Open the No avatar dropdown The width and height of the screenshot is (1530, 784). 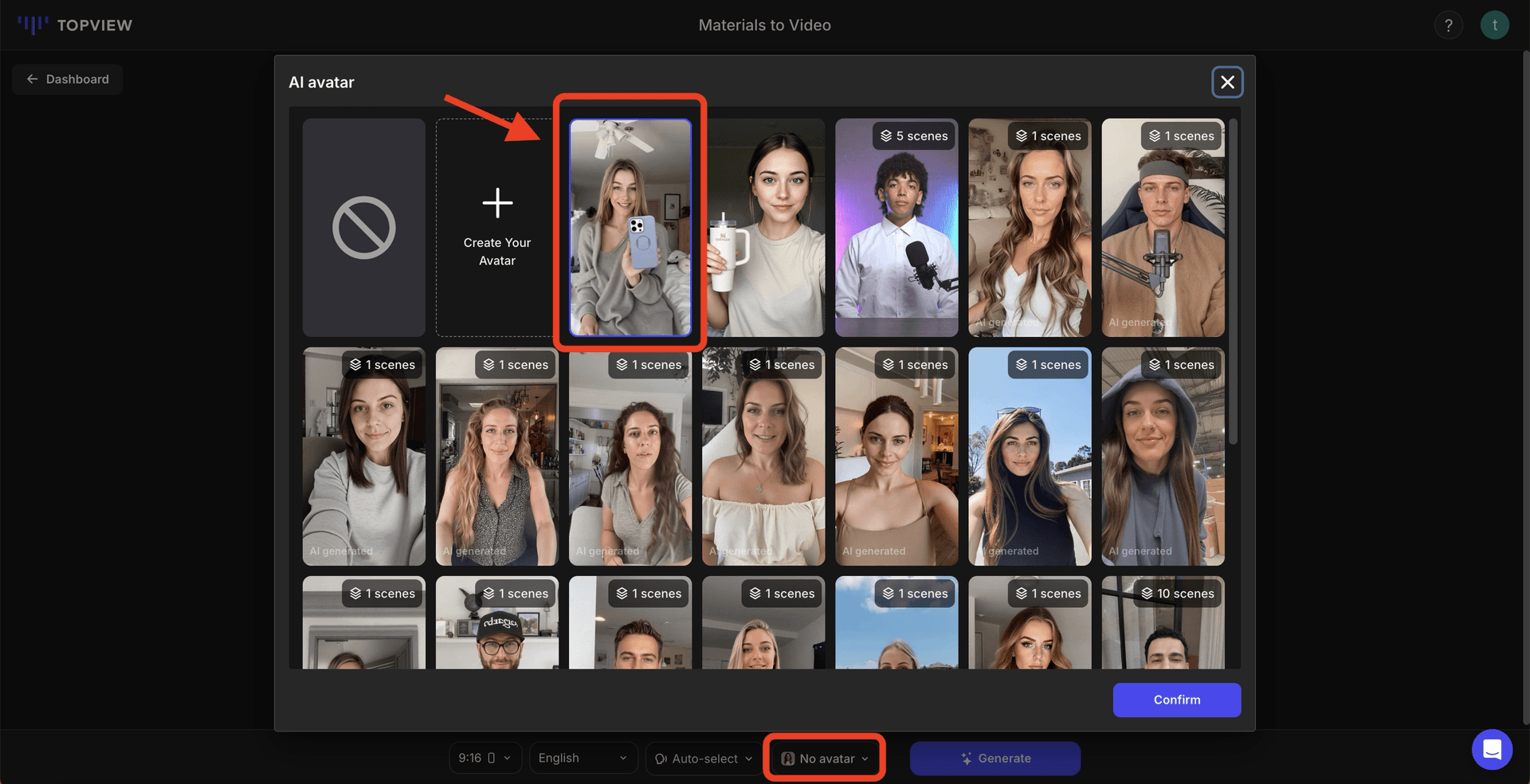[x=824, y=759]
